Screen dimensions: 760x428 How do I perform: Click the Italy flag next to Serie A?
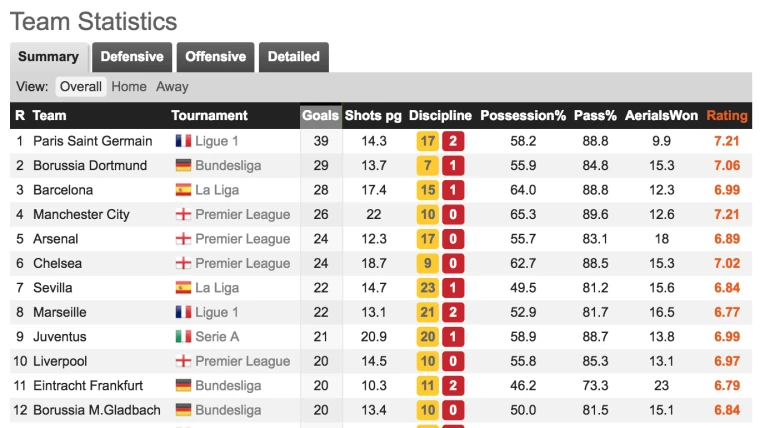coord(183,337)
